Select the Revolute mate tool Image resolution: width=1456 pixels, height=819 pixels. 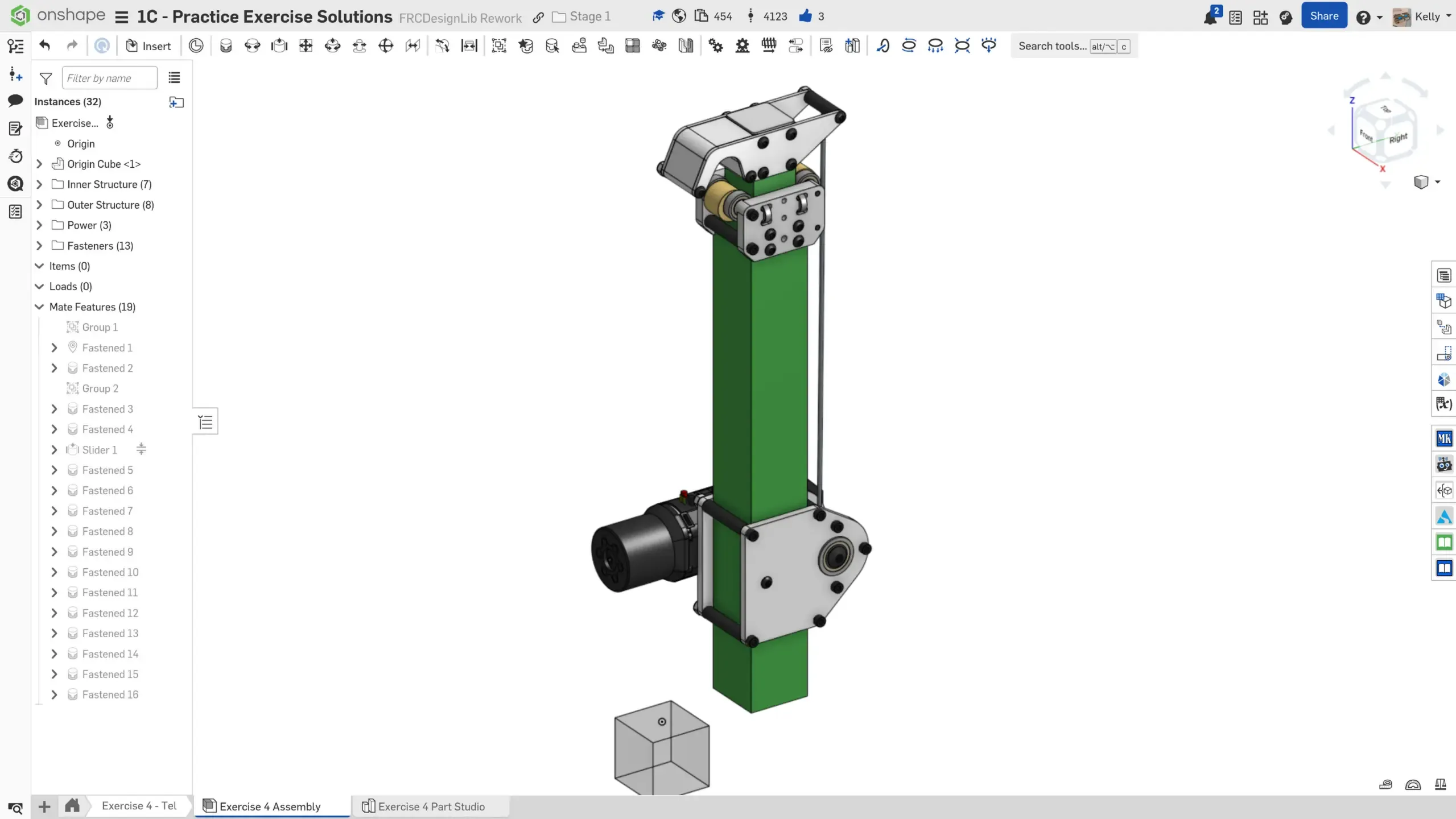coord(252,45)
